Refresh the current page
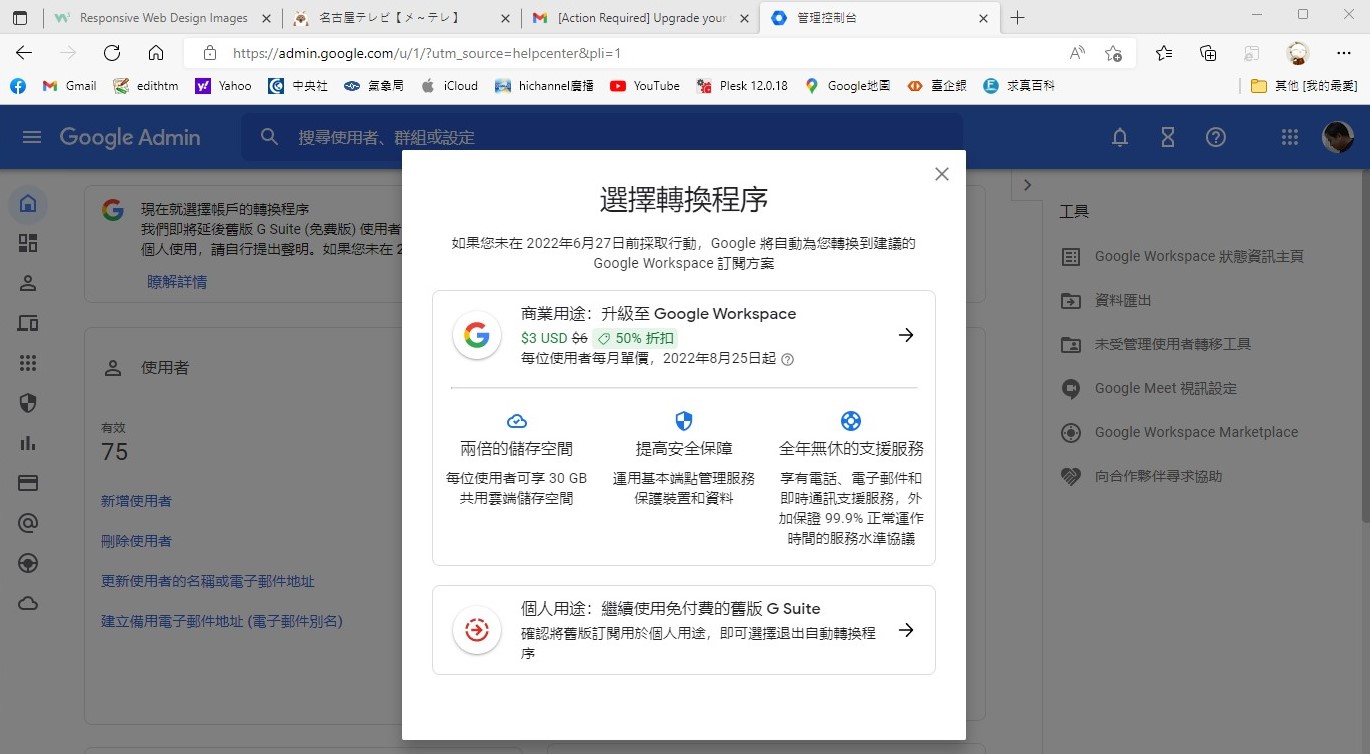 pyautogui.click(x=112, y=53)
